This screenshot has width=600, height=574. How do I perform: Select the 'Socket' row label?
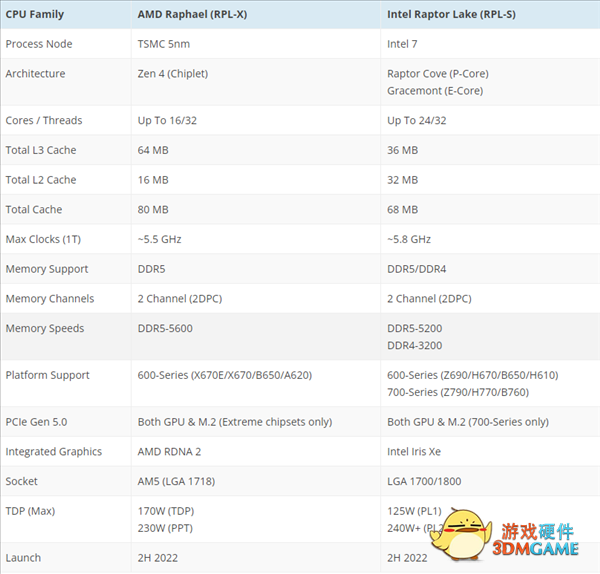[x=21, y=481]
